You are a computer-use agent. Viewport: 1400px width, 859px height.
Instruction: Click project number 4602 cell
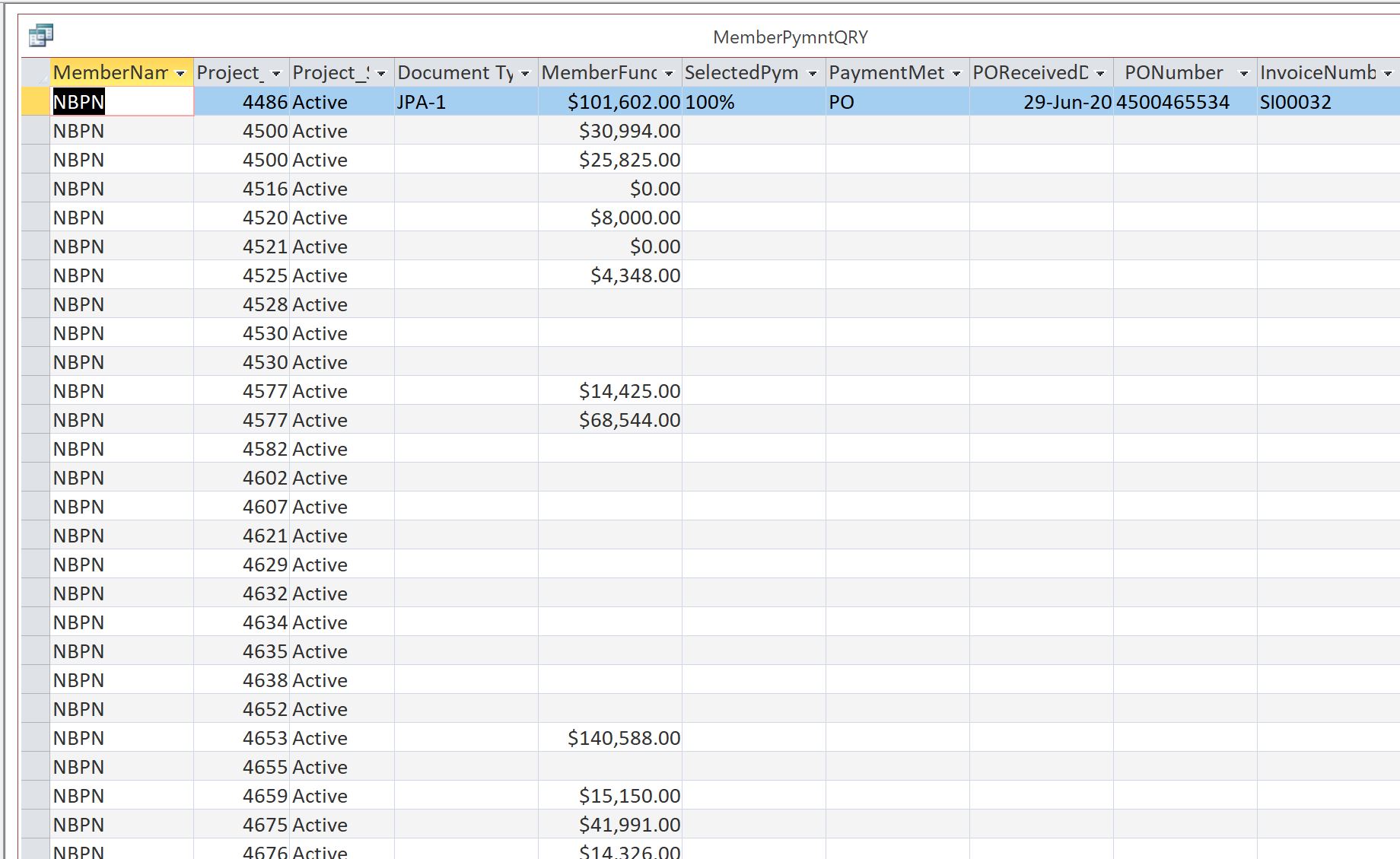(x=242, y=478)
